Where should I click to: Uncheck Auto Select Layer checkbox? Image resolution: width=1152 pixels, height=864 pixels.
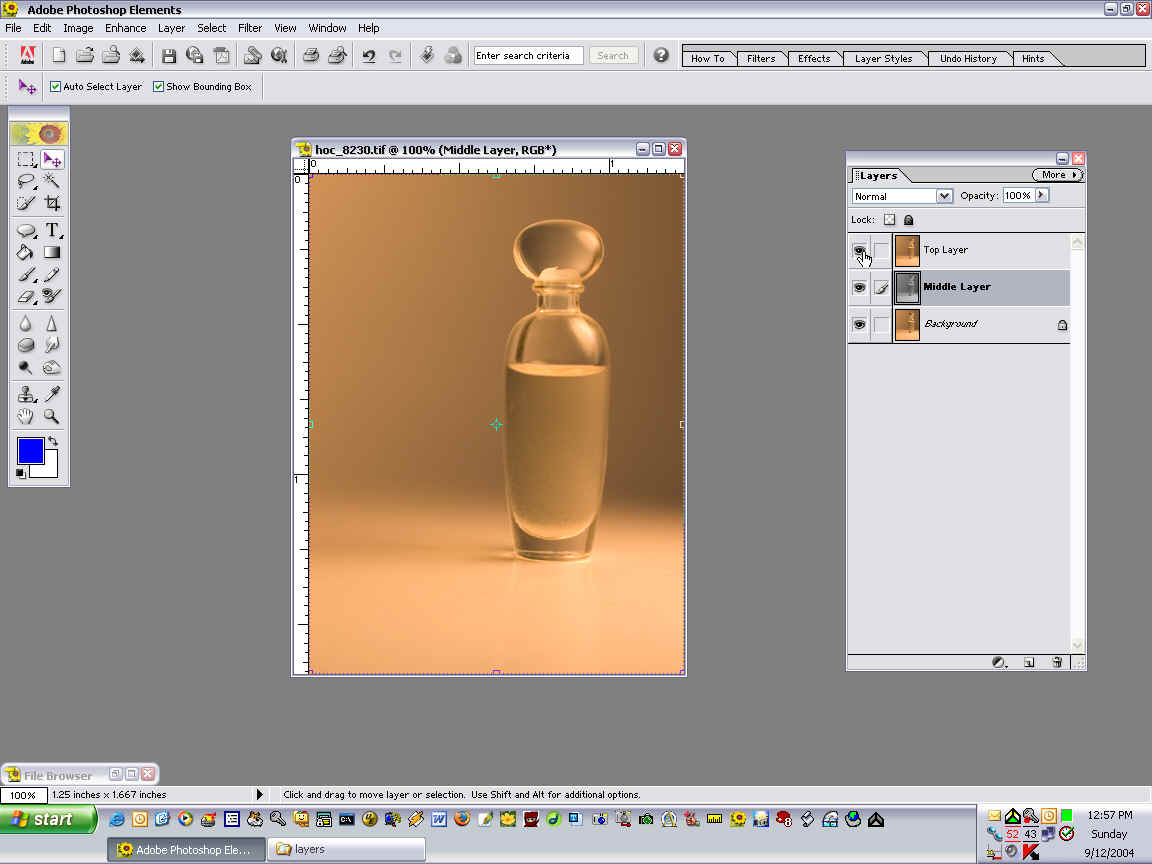[x=56, y=87]
